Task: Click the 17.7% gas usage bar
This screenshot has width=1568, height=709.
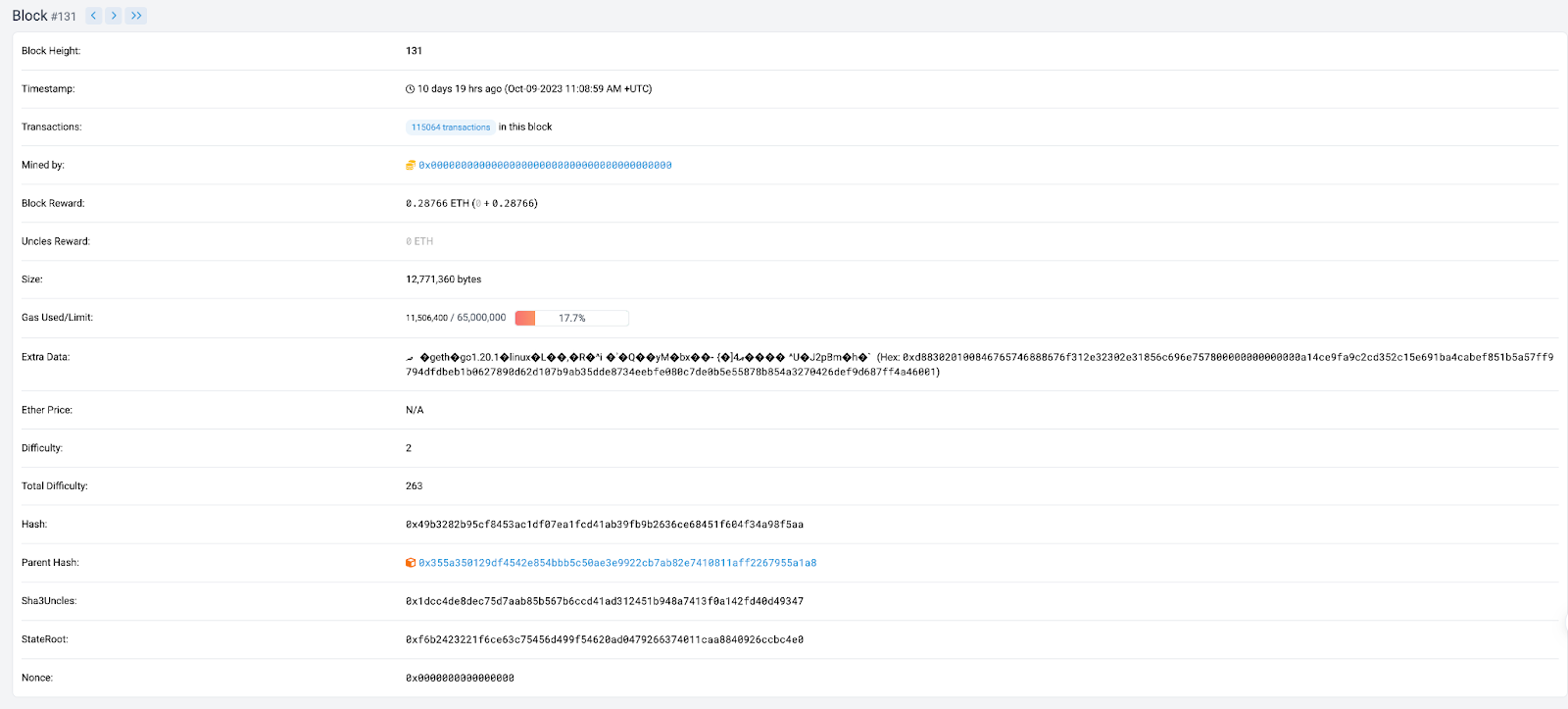Action: pos(571,318)
